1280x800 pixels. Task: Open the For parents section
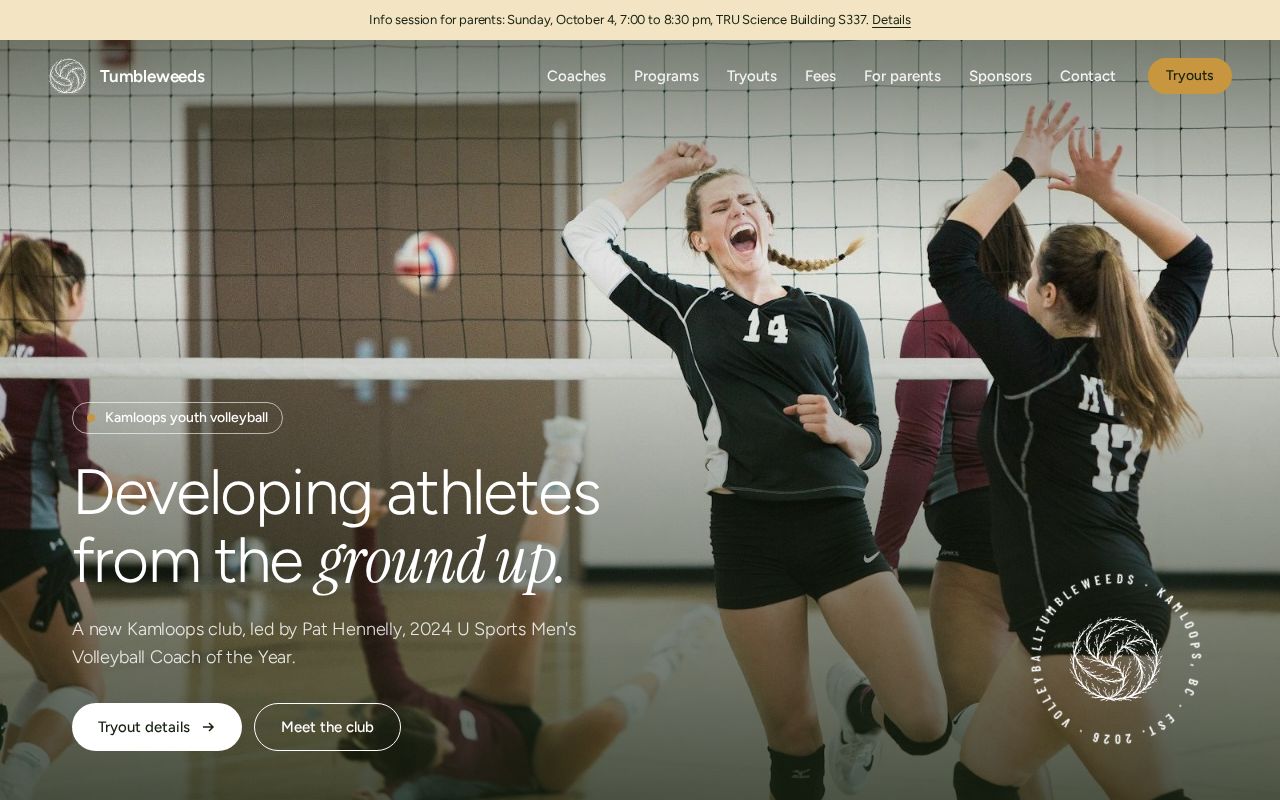(902, 76)
